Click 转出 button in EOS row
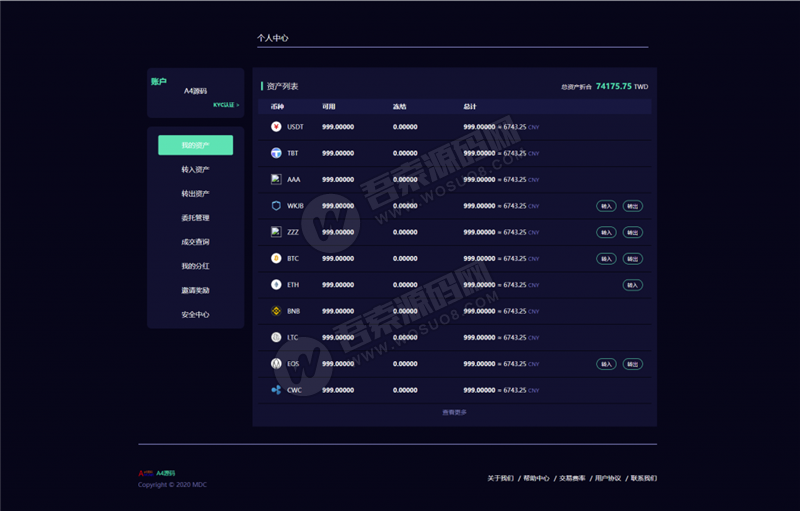Viewport: 800px width, 511px height. tap(633, 364)
